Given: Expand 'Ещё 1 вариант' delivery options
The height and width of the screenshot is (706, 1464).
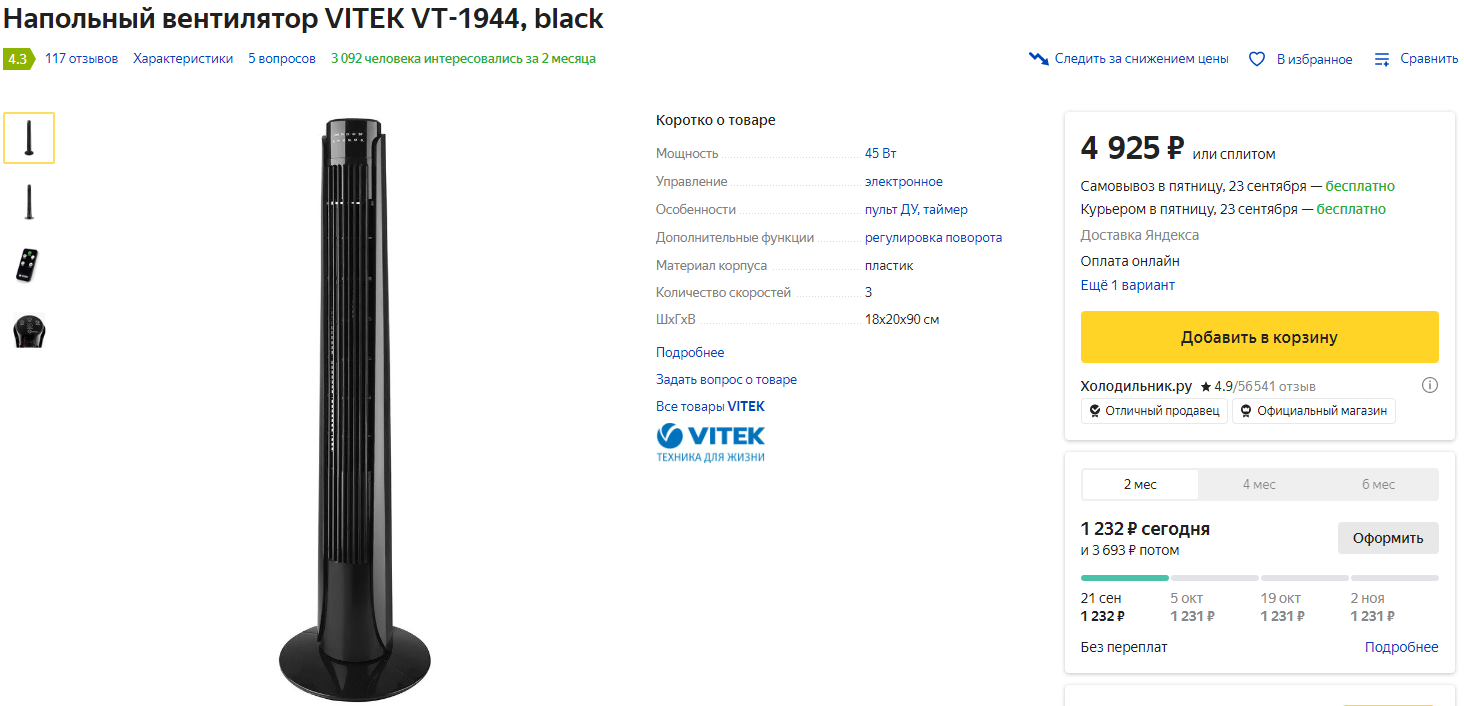Looking at the screenshot, I should pos(1128,285).
